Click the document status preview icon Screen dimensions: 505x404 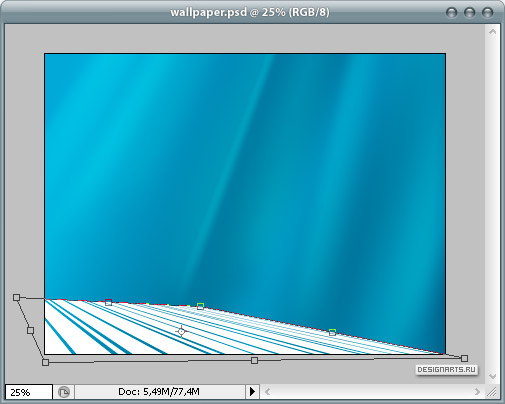point(64,392)
